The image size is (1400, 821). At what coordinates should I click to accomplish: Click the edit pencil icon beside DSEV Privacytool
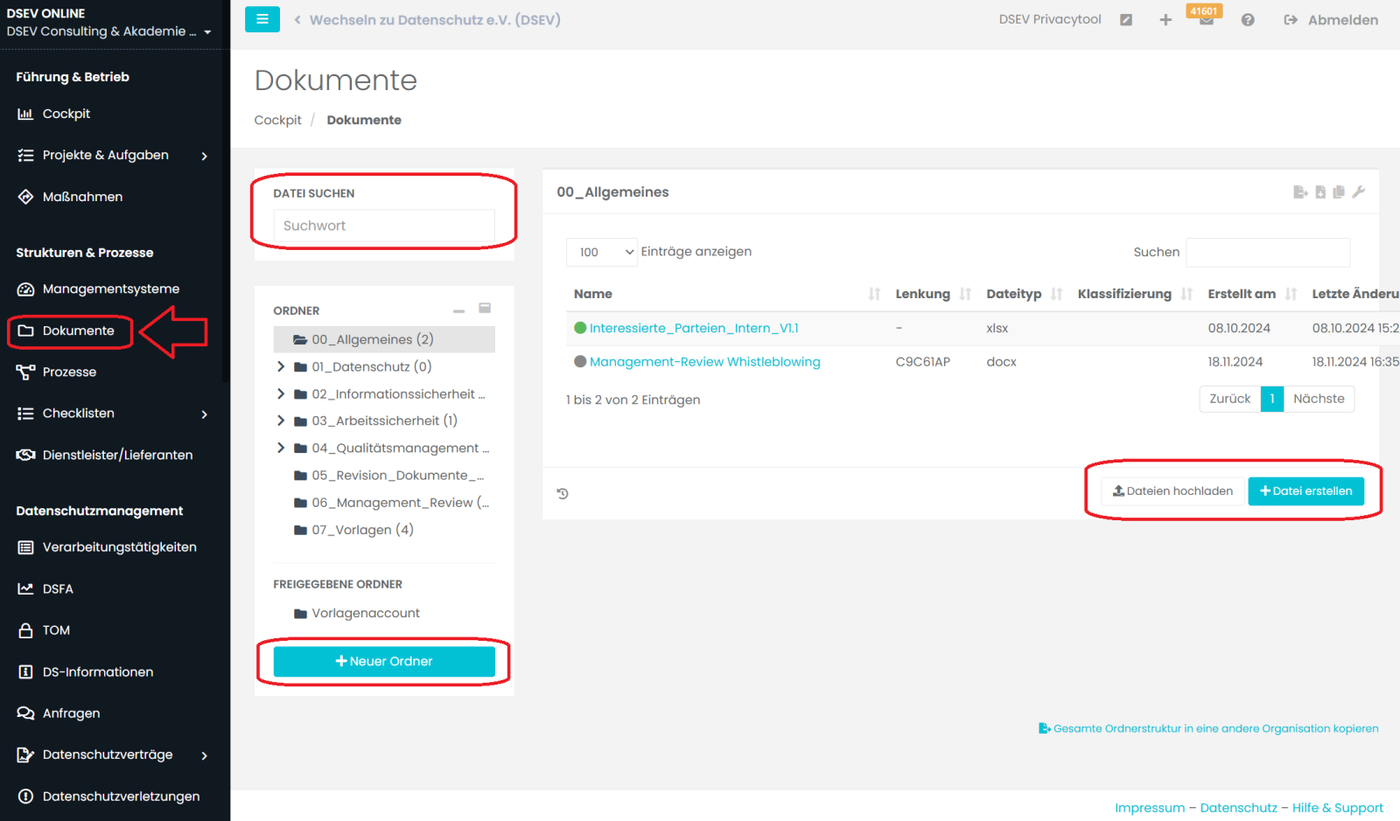click(x=1126, y=20)
